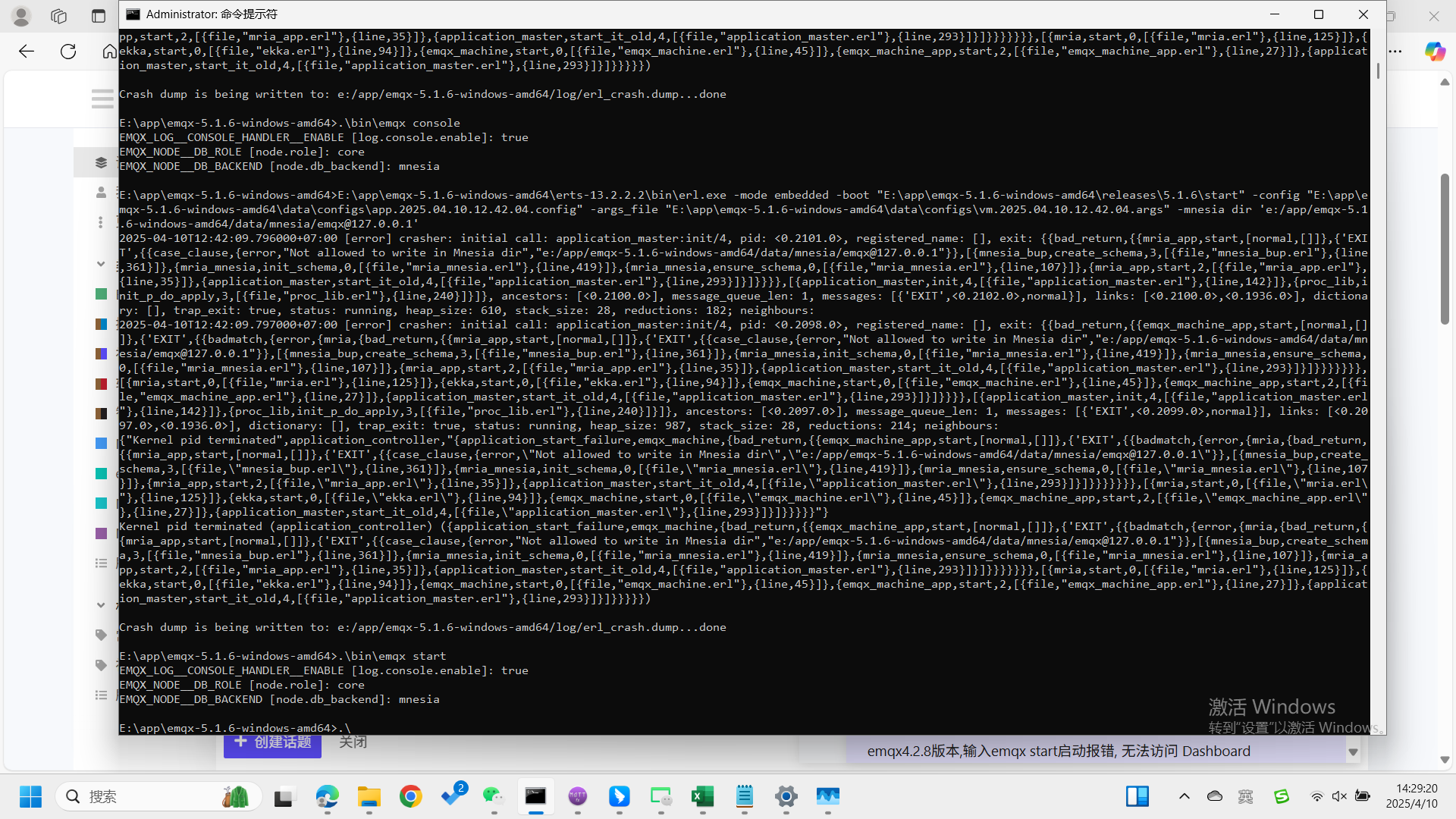Screen dimensions: 1456x819
Task: Click the forum hamburger menu icon
Action: (102, 99)
